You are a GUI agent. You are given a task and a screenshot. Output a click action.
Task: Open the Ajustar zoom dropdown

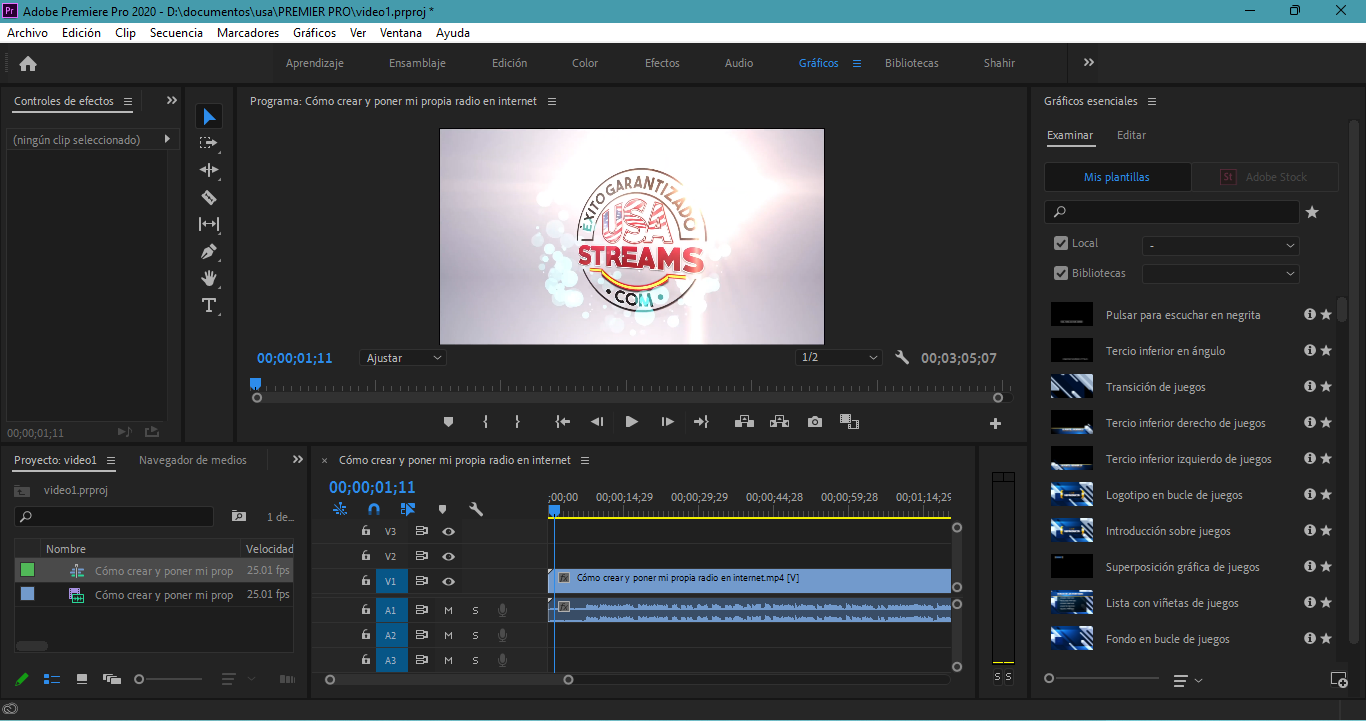(x=403, y=358)
